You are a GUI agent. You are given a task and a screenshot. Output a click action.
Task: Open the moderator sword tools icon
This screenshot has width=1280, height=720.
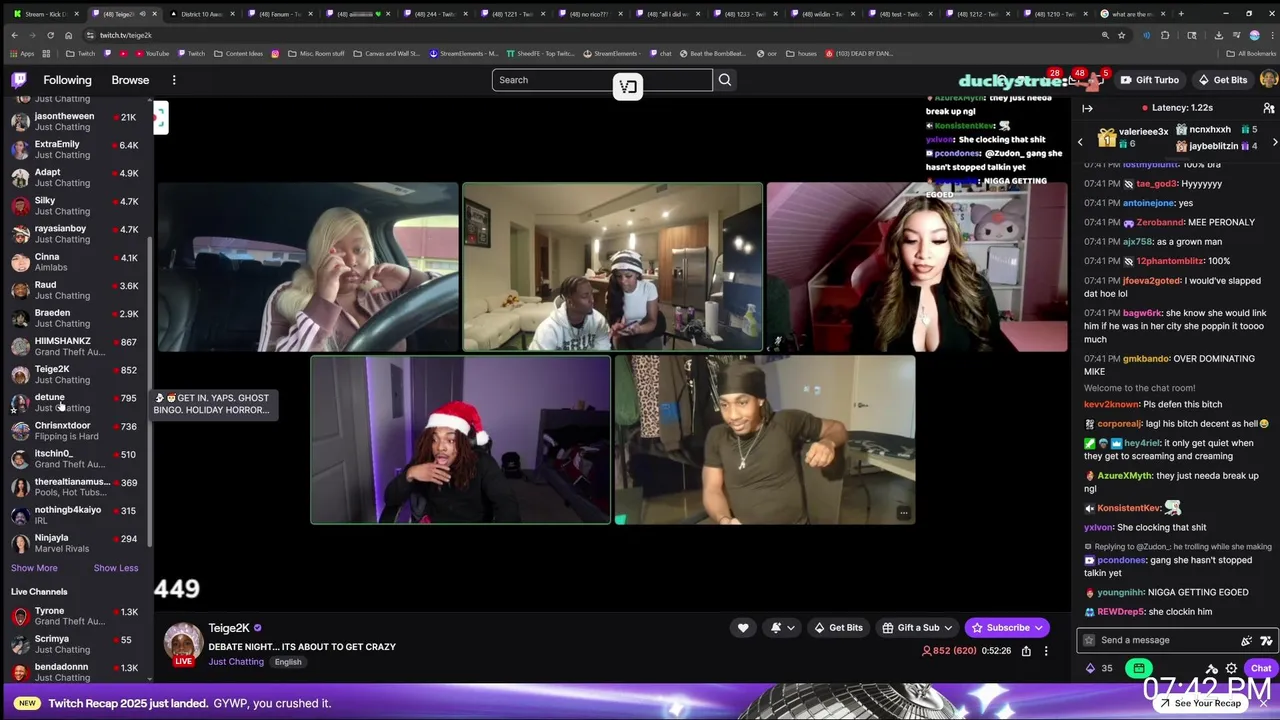point(1212,668)
